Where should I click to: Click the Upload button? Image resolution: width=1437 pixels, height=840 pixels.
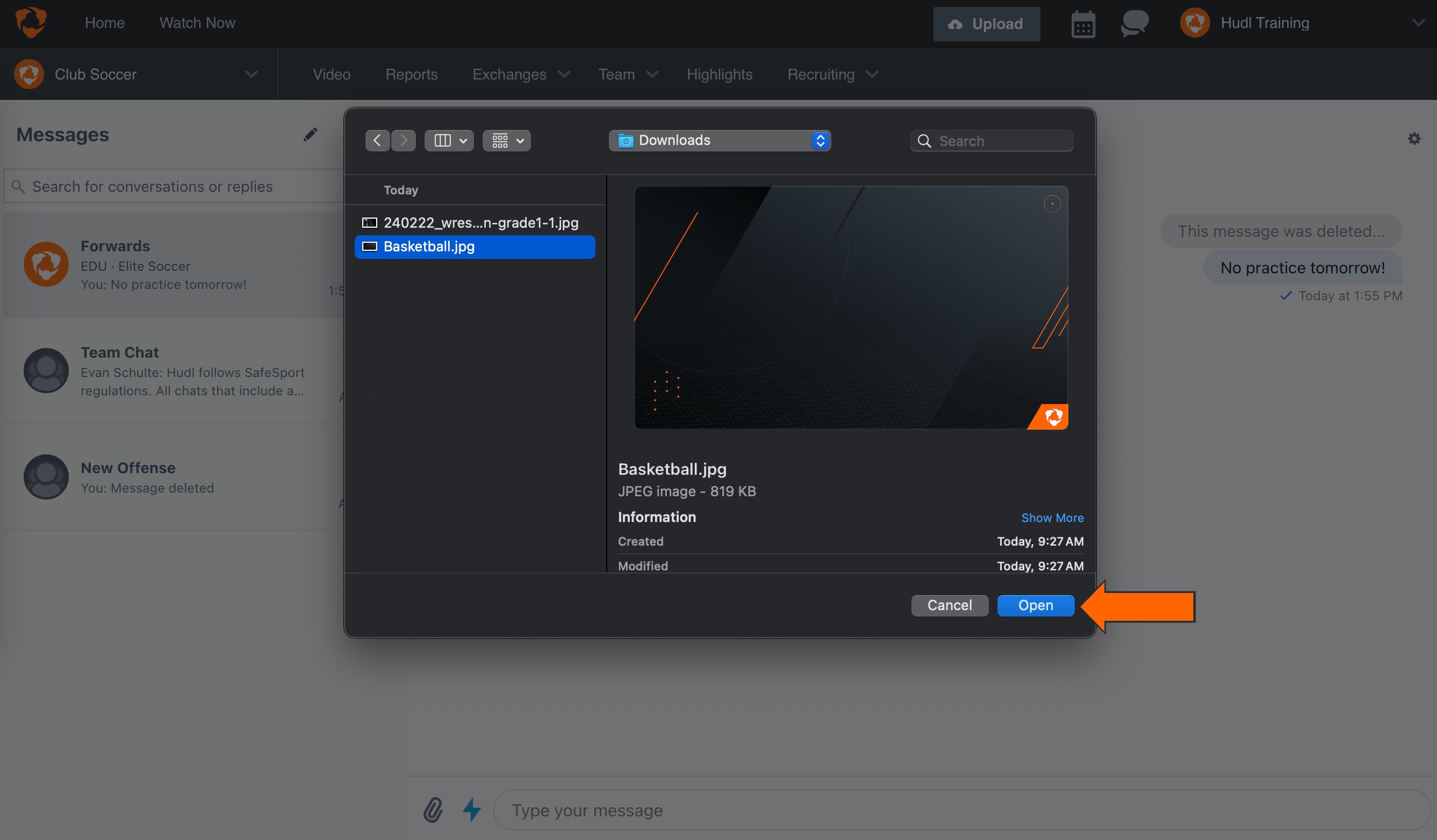point(986,24)
